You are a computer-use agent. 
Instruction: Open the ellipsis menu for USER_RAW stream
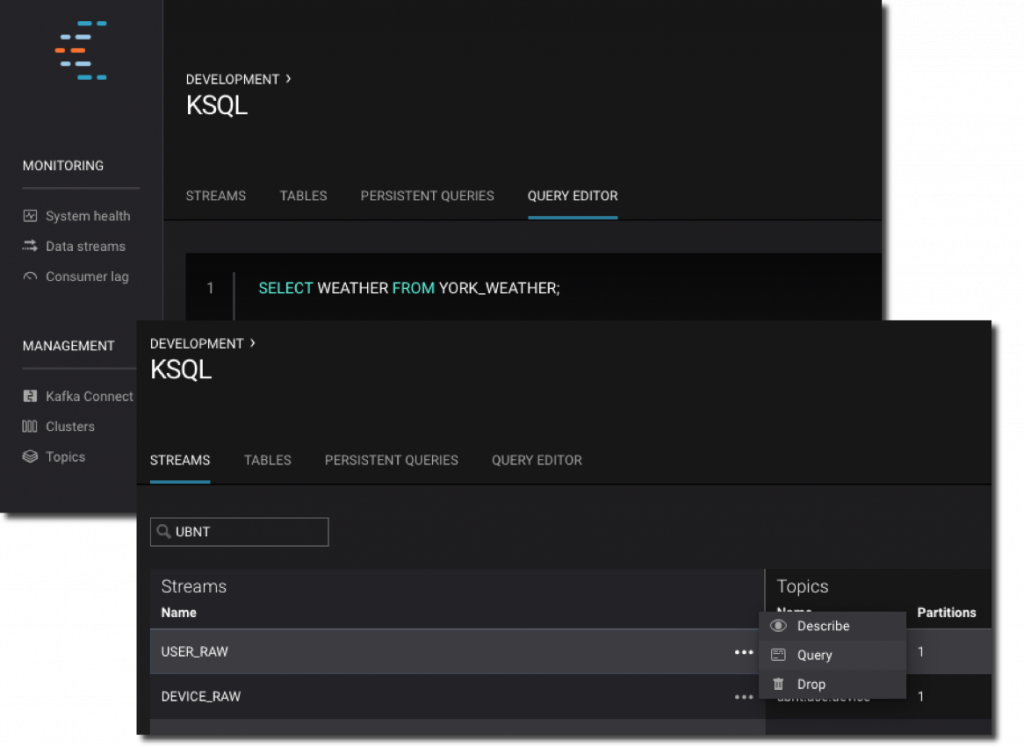coord(743,651)
